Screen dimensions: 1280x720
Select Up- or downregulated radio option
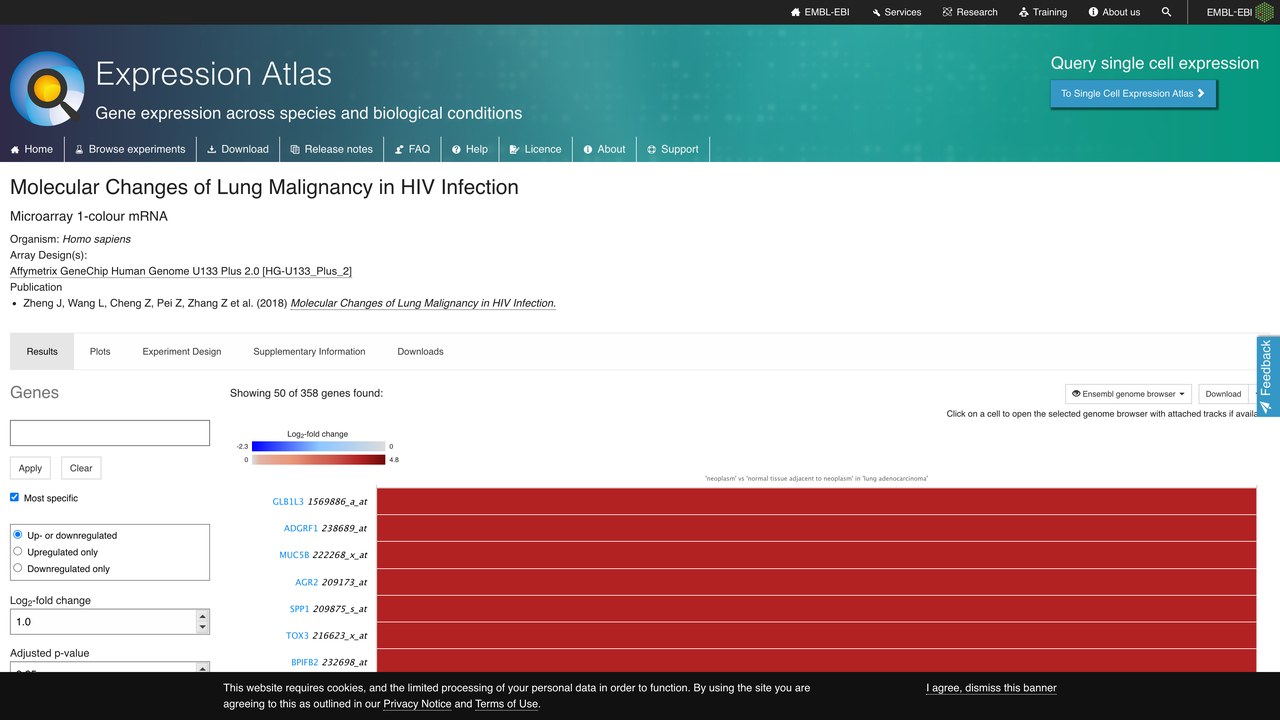18,535
